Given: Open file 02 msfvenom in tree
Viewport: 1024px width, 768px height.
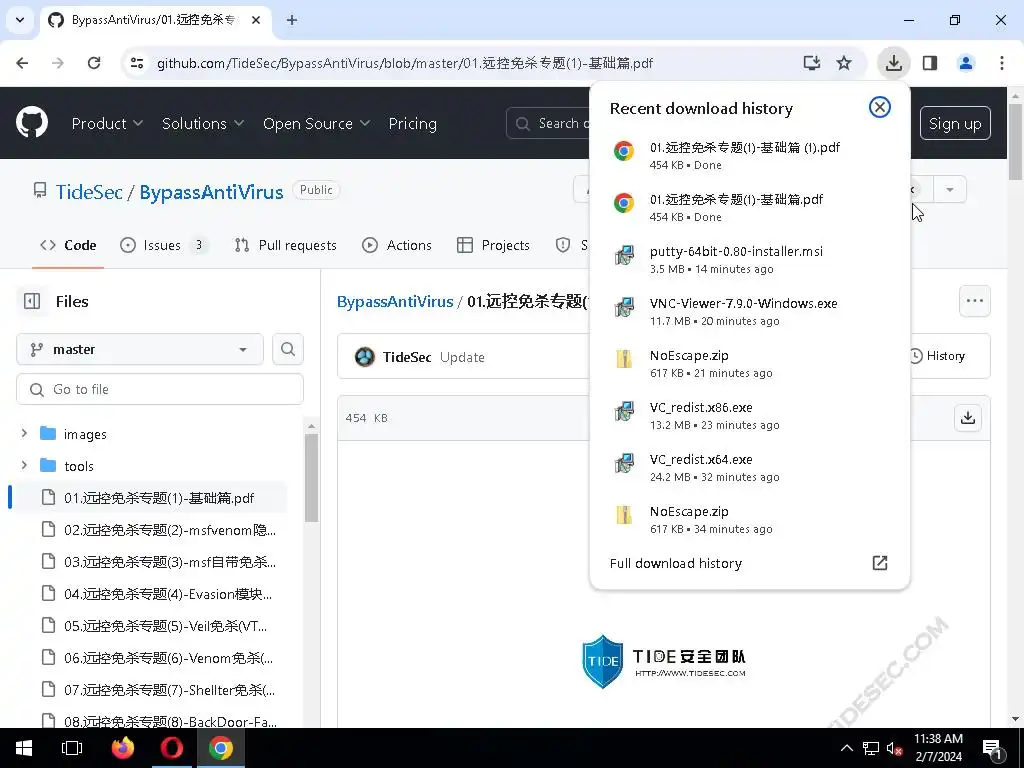Looking at the screenshot, I should click(x=150, y=530).
